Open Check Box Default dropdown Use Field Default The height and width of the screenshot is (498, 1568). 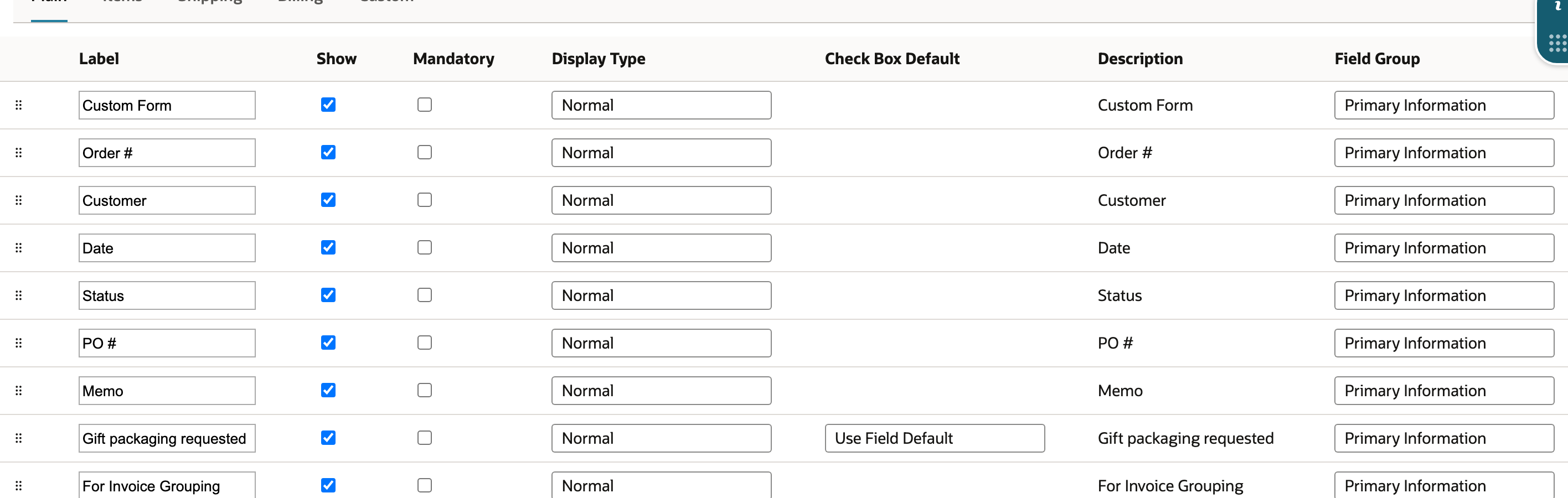tap(935, 438)
